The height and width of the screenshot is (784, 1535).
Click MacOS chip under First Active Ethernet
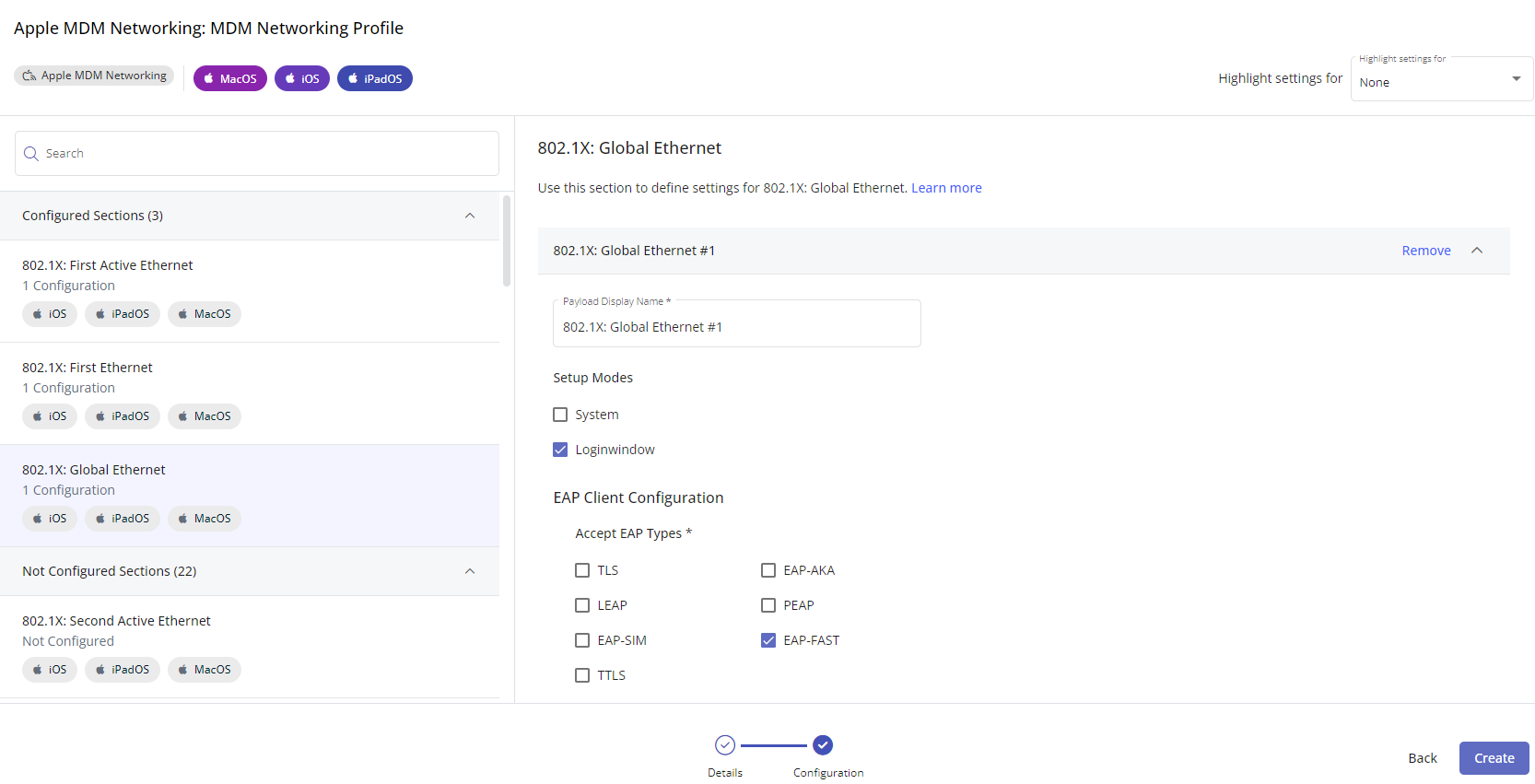pos(205,314)
